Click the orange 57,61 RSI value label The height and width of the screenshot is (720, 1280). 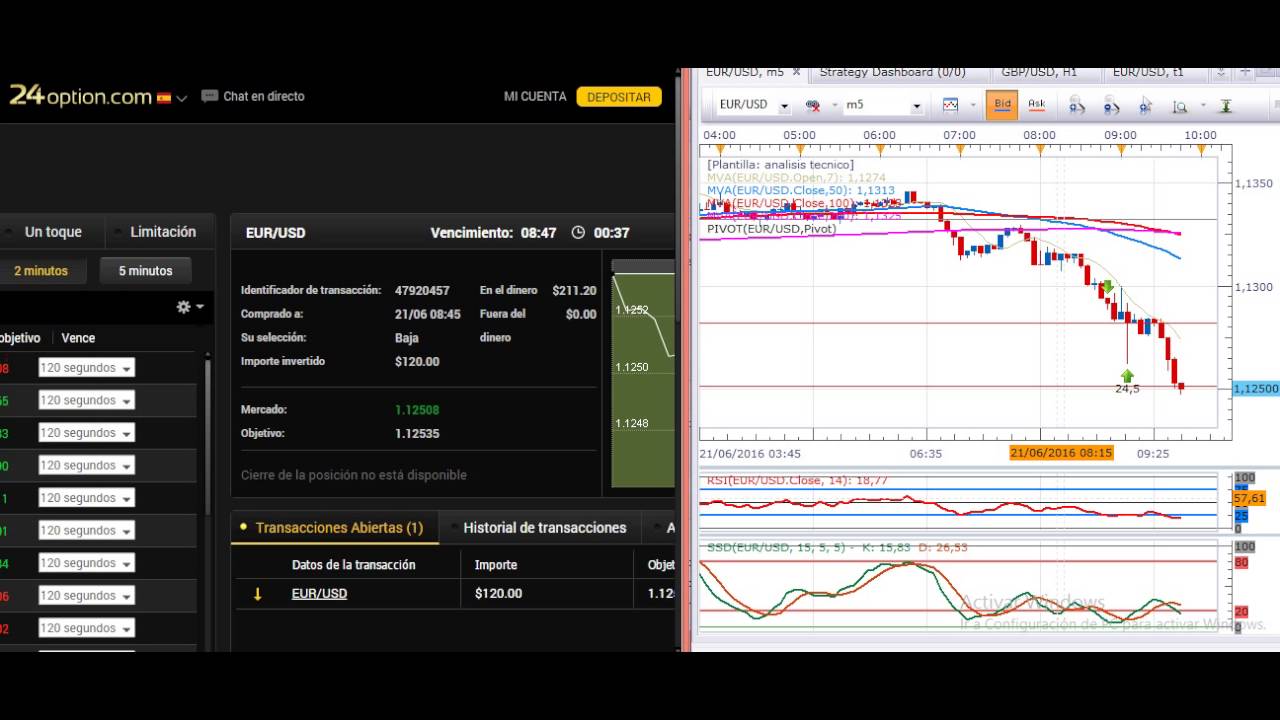1249,498
